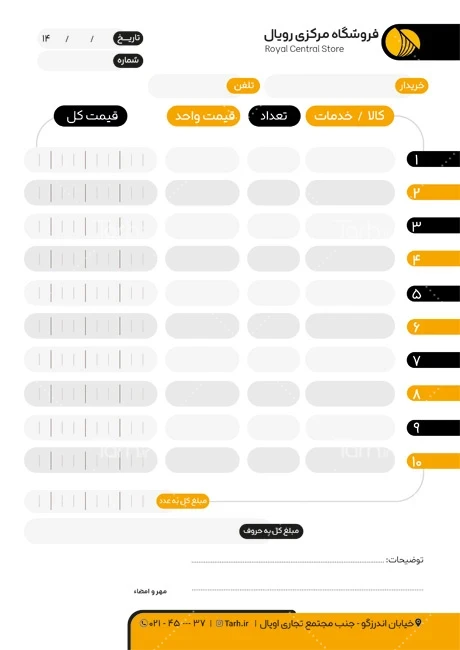Click the yellow Royal Central Store logo
Viewport: 460px width, 650px height.
click(400, 42)
